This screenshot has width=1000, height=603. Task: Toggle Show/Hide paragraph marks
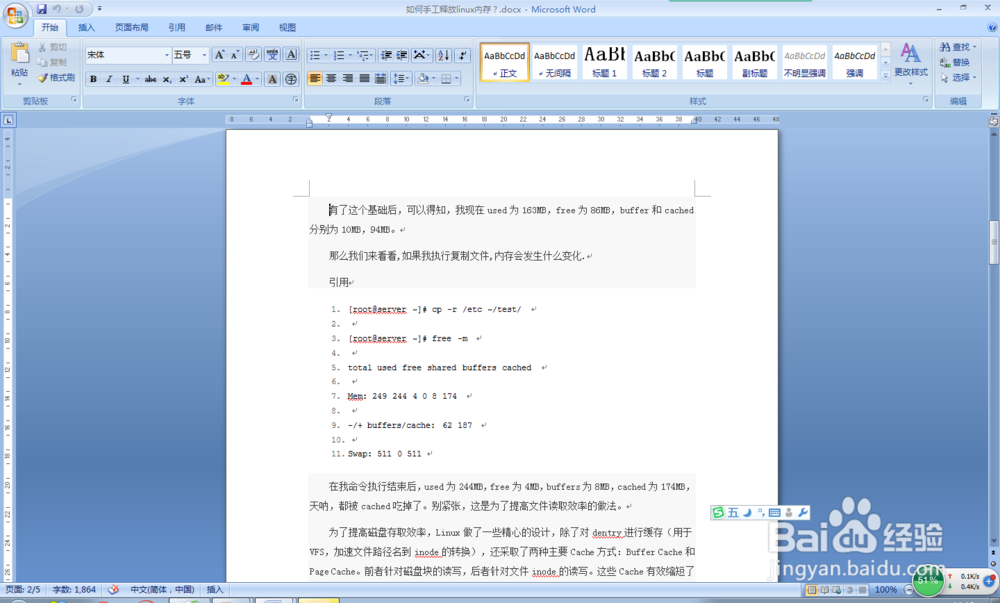[463, 55]
